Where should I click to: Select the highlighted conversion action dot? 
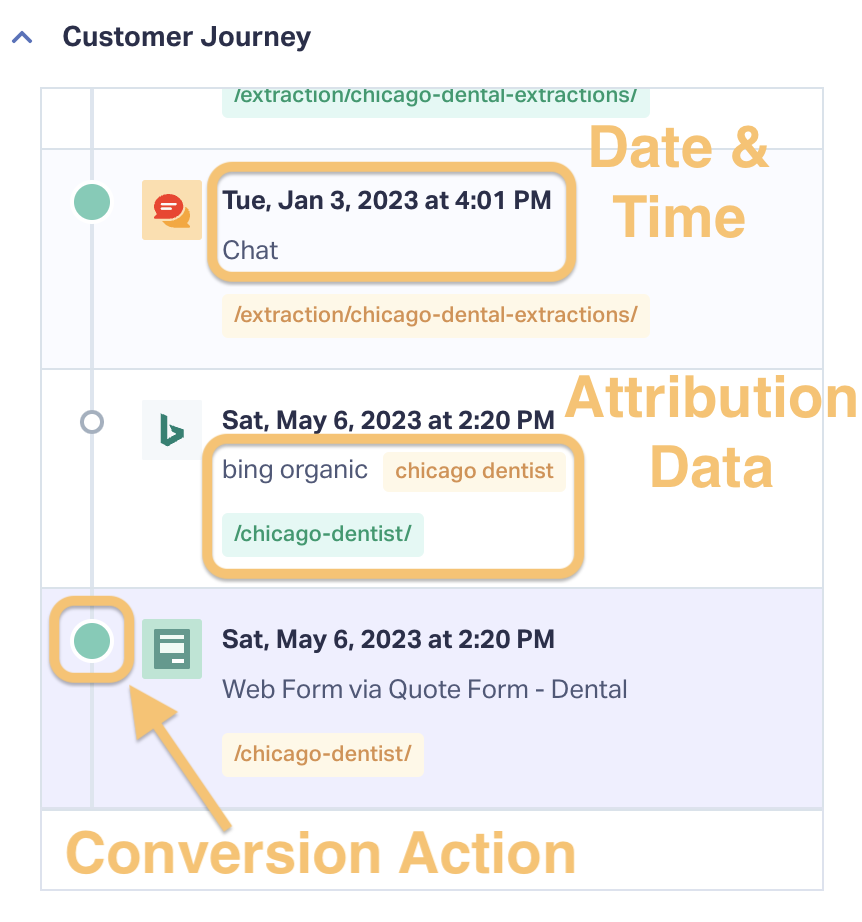[x=92, y=640]
